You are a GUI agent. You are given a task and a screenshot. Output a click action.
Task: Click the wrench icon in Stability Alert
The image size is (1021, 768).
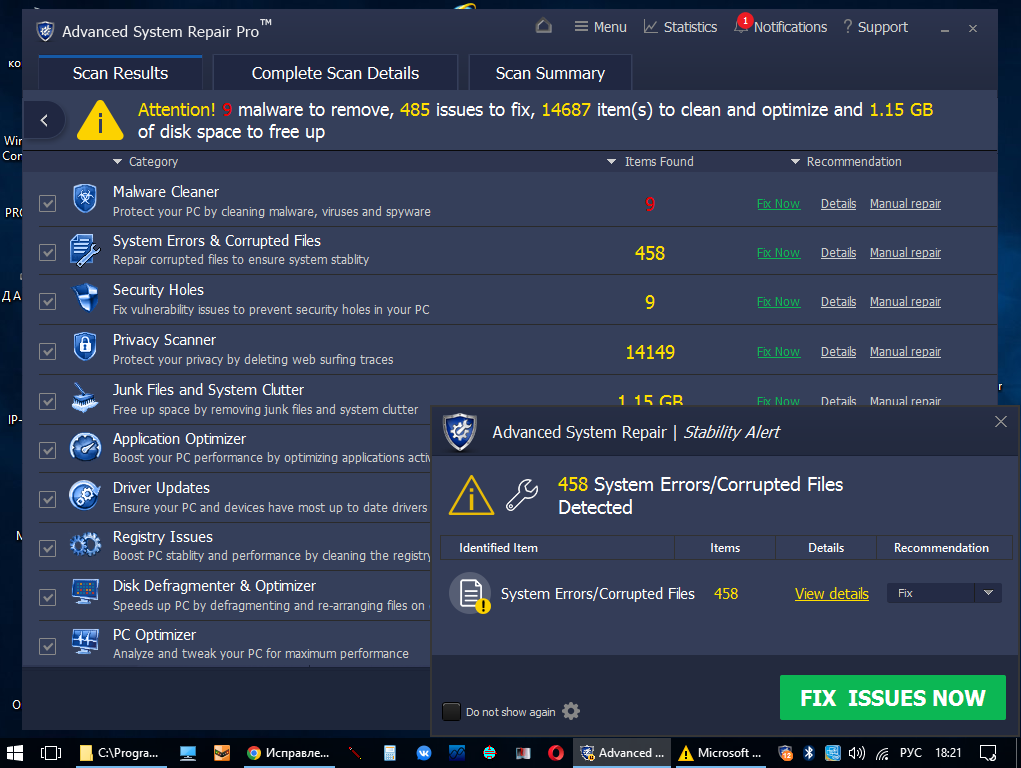coord(522,495)
